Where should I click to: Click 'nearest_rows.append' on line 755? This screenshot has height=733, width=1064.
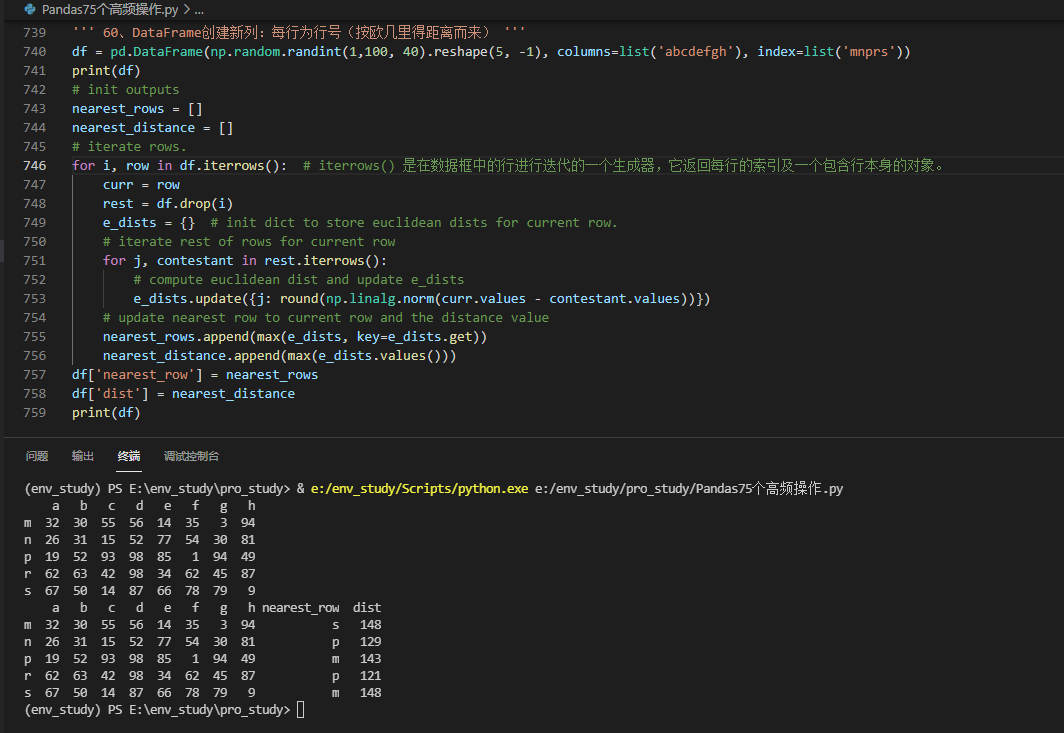tap(176, 337)
